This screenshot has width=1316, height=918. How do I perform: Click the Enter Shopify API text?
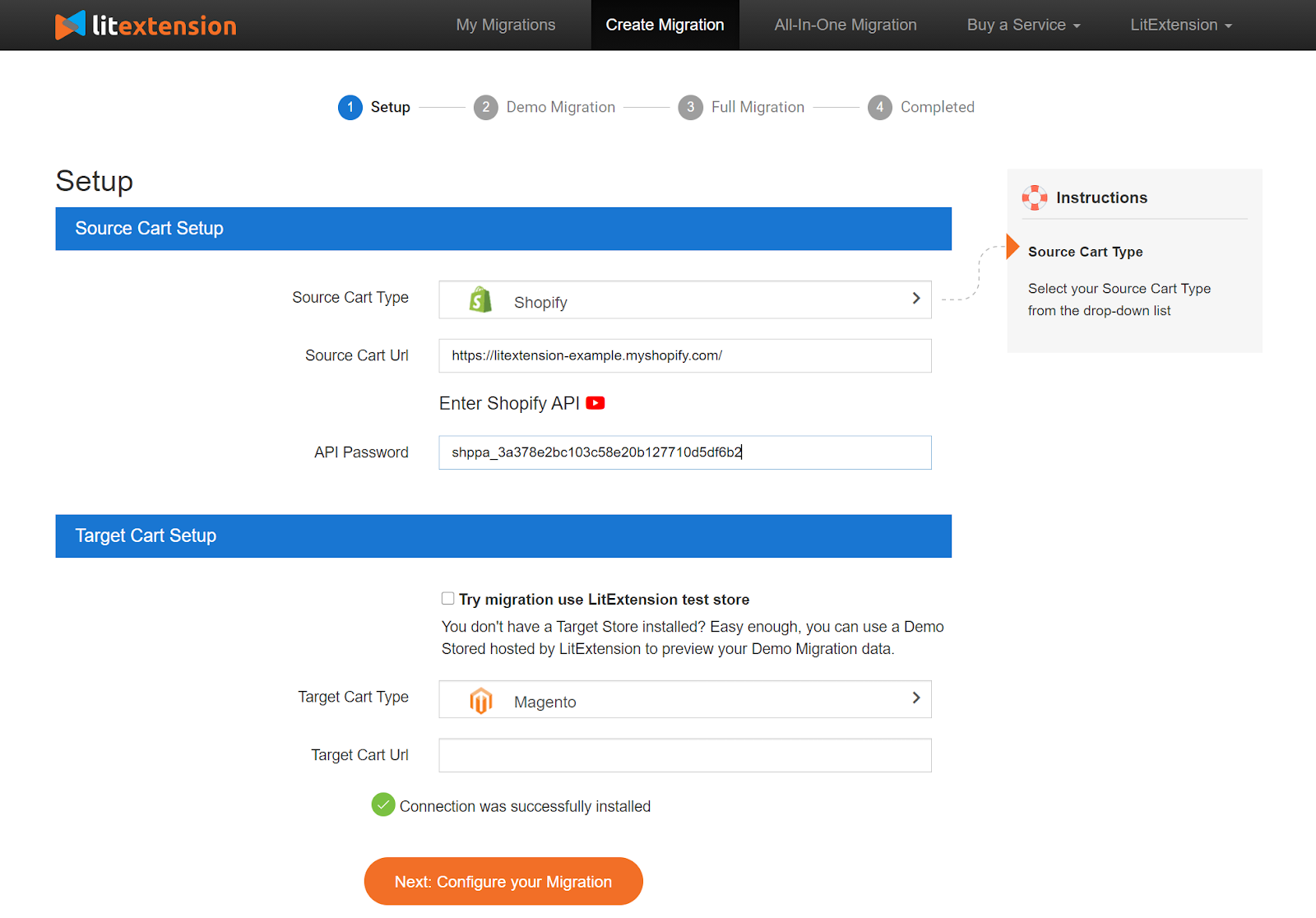point(509,403)
